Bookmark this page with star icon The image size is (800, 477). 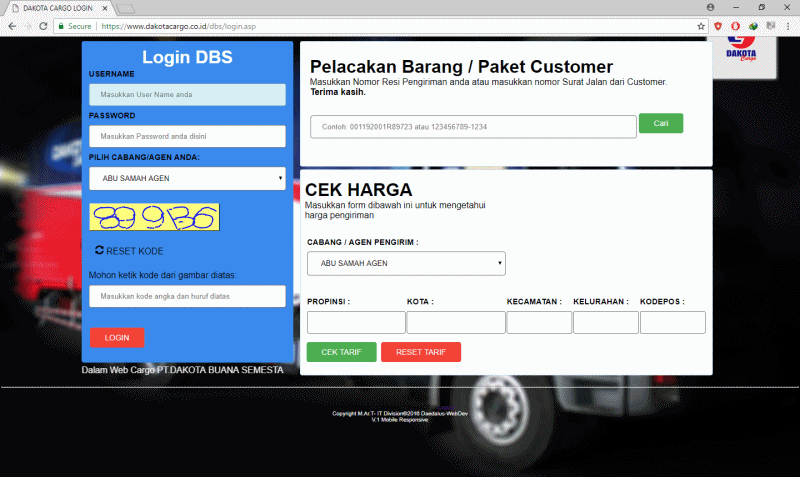(701, 25)
